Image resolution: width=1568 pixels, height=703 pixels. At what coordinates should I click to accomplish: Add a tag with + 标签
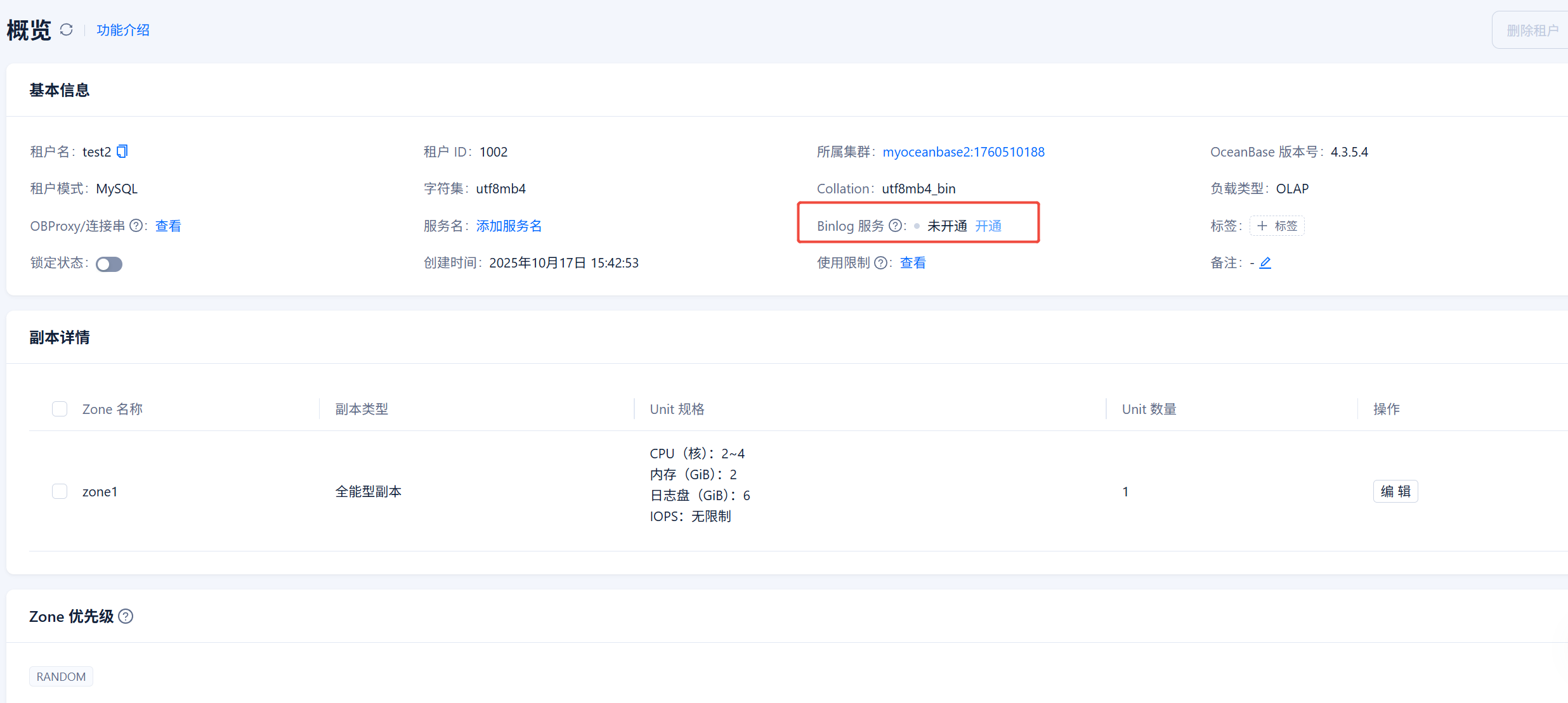pos(1277,226)
